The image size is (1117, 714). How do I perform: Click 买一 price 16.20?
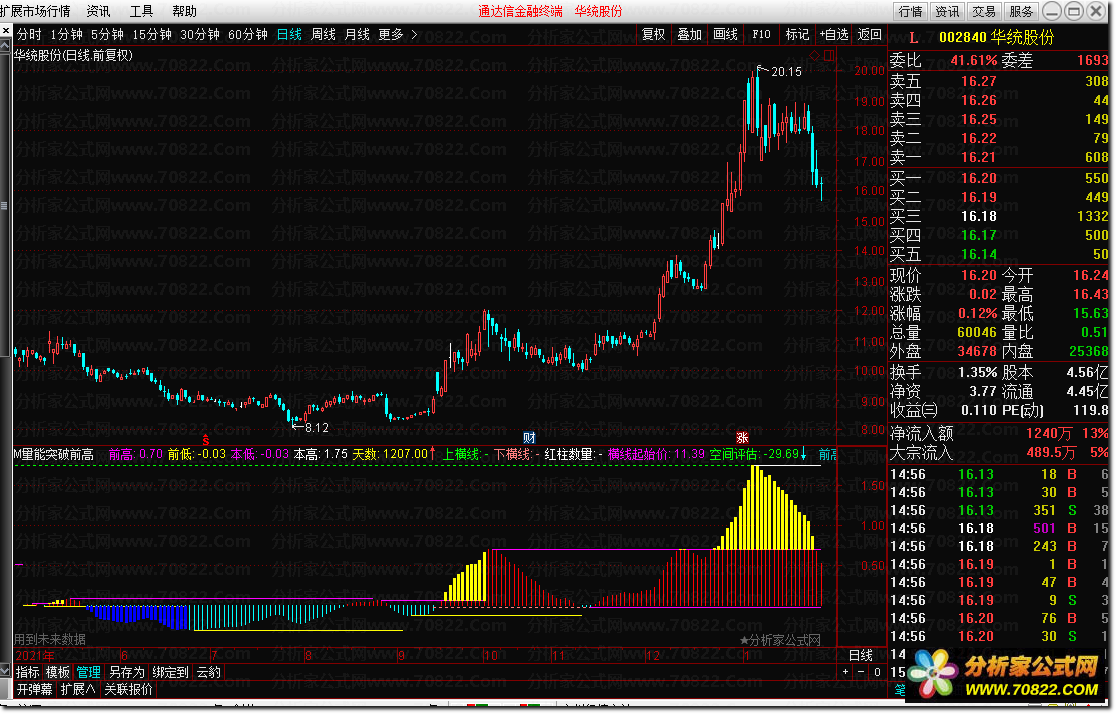(979, 178)
